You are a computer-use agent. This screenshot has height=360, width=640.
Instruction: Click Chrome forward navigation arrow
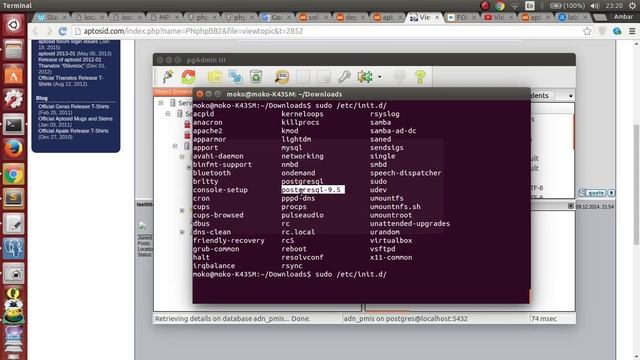tap(49, 31)
